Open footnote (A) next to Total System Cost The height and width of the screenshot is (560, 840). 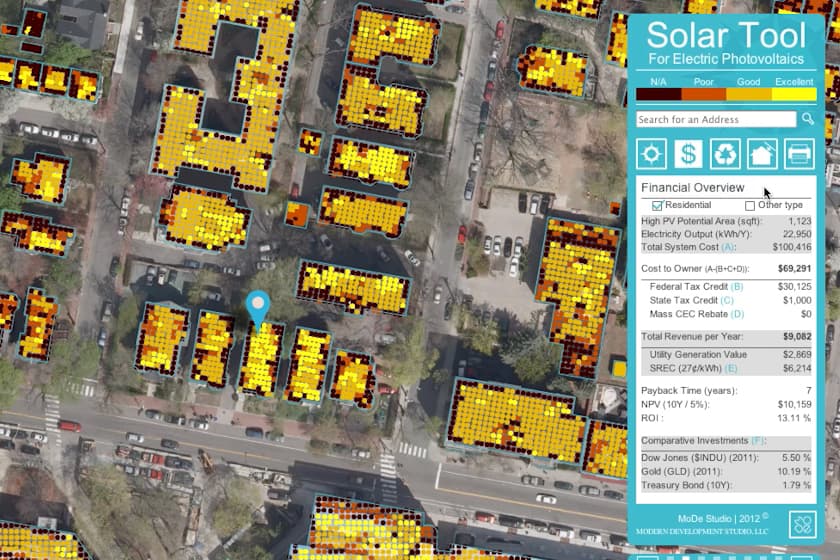tap(728, 246)
